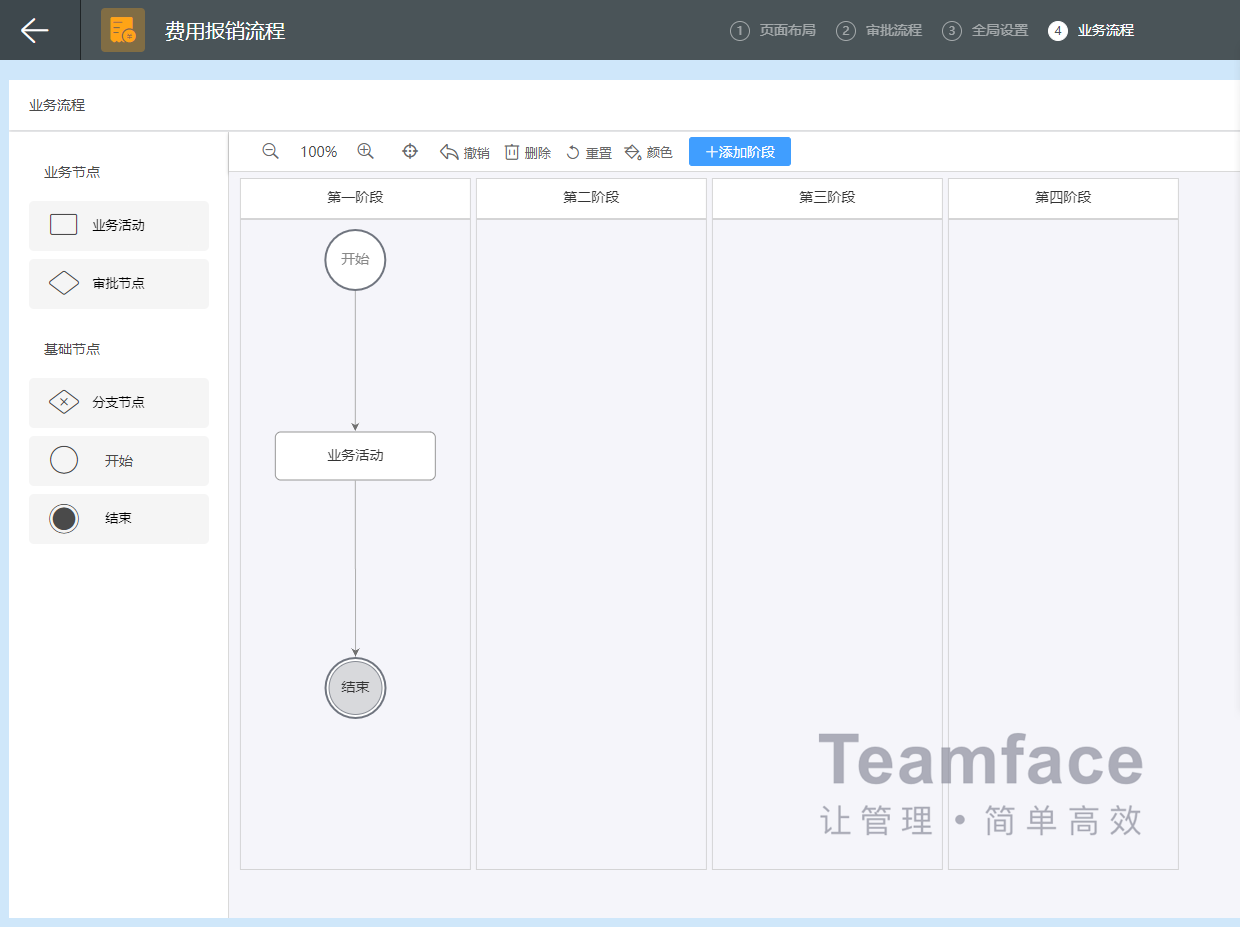Image resolution: width=1240 pixels, height=927 pixels.
Task: Click the 第二阶段 stage header
Action: click(591, 198)
